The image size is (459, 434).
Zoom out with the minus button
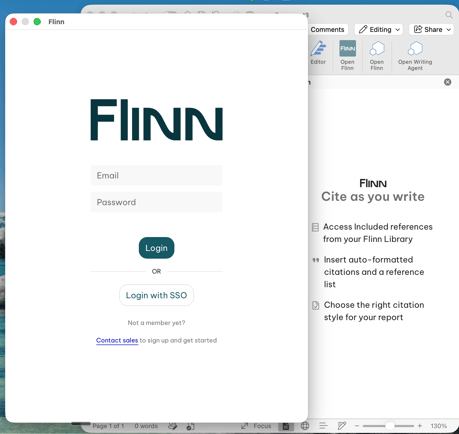pos(357,426)
